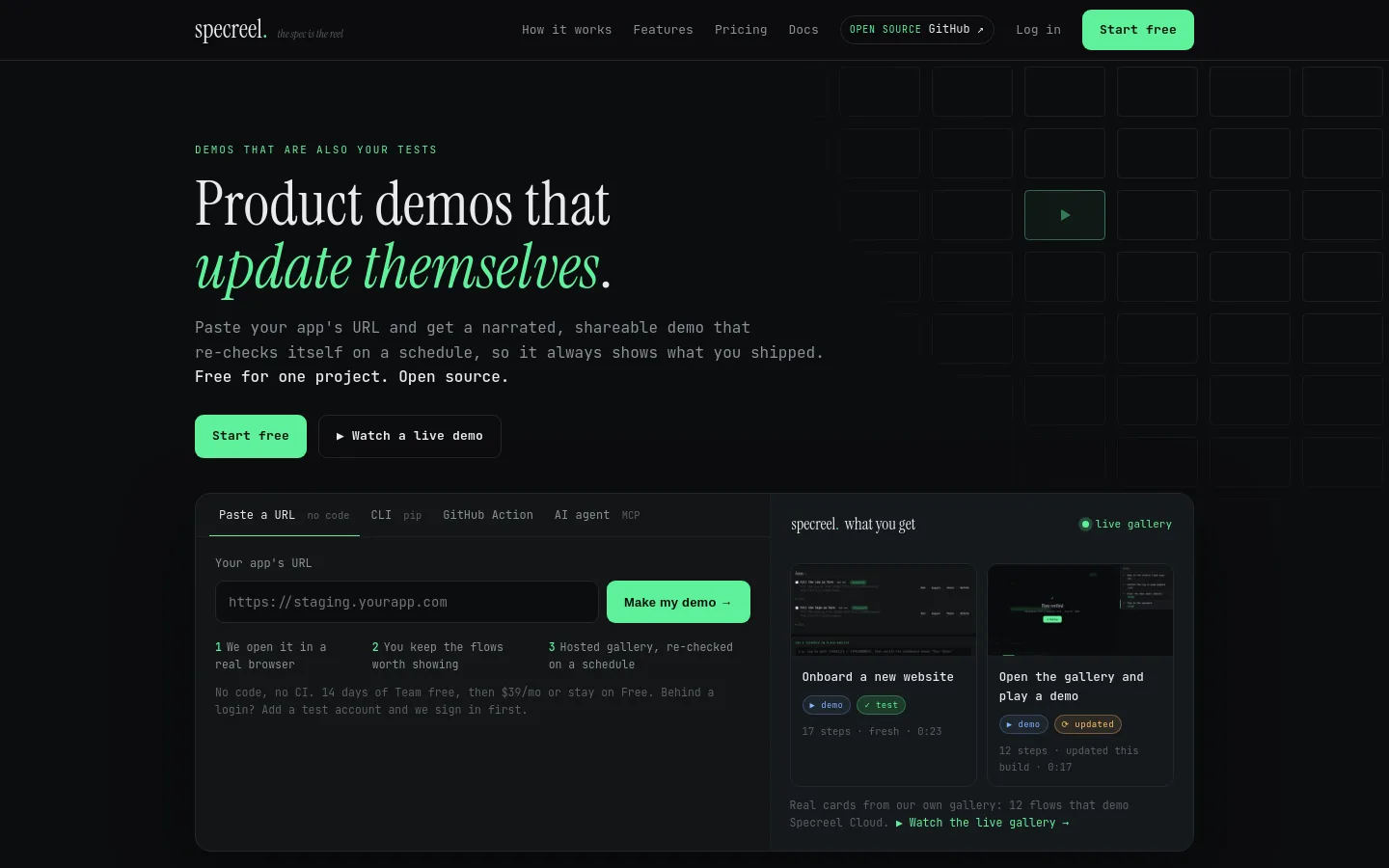Click the Open the gallery and play a demo title
Image resolution: width=1389 pixels, height=868 pixels.
click(1072, 687)
